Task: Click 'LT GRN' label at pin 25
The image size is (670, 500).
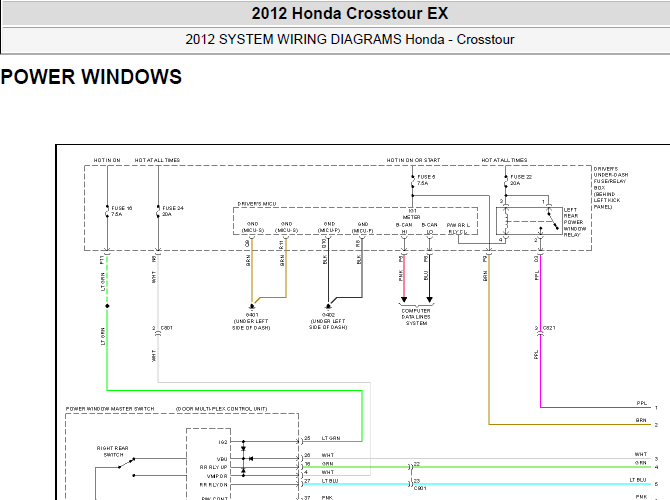Action: [331, 438]
